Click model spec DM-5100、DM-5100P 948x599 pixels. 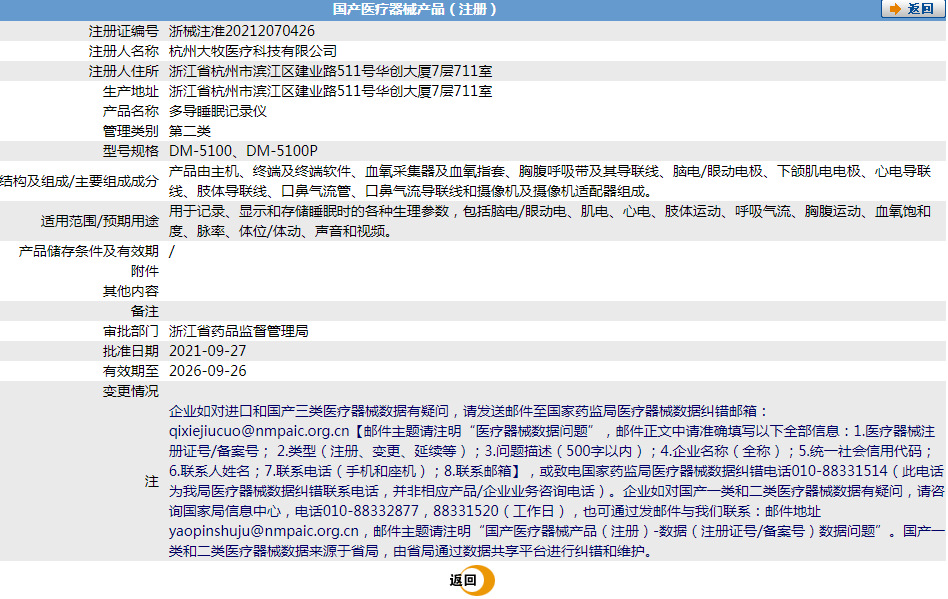point(243,151)
